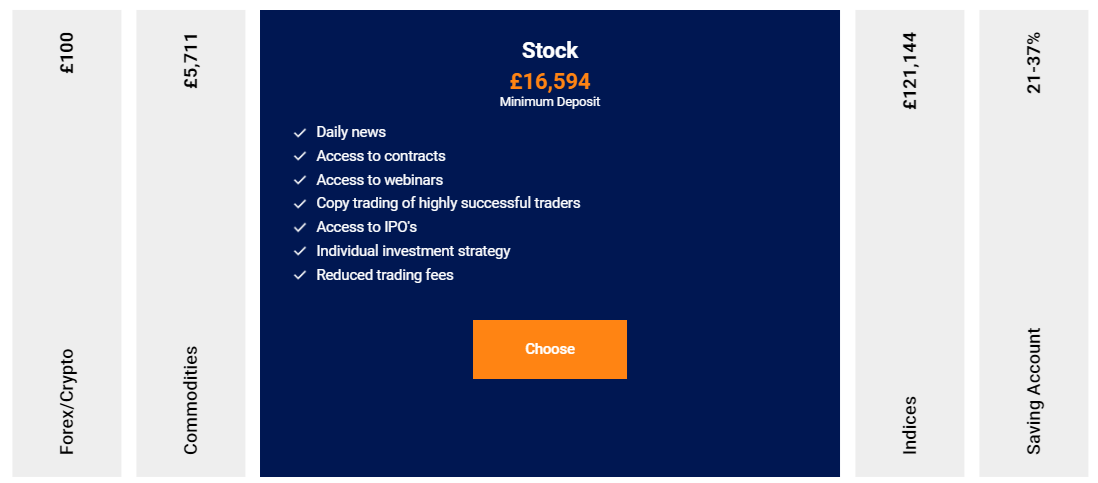Click the checkmark icon beside Daily news

click(299, 133)
